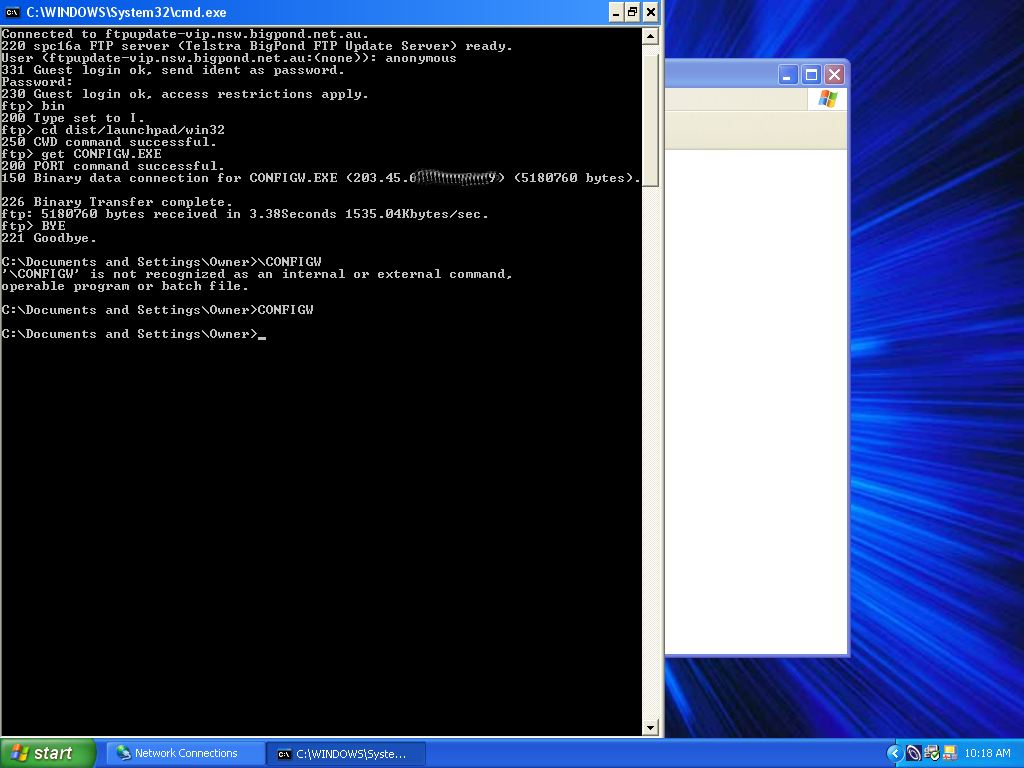Click the cmd scrollbar up arrow
The image size is (1024, 768).
tap(650, 37)
